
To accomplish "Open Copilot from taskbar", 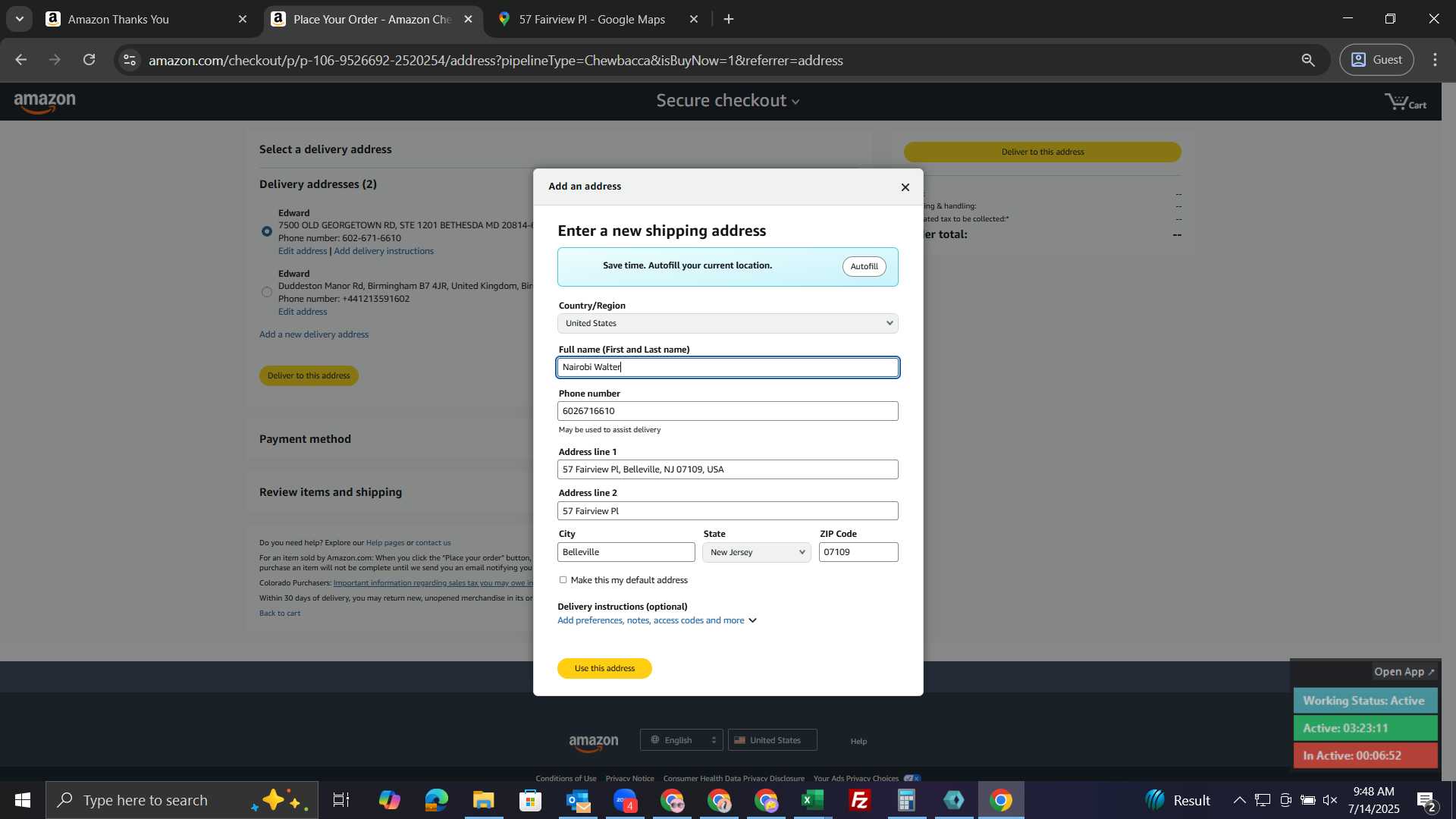I will point(389,800).
